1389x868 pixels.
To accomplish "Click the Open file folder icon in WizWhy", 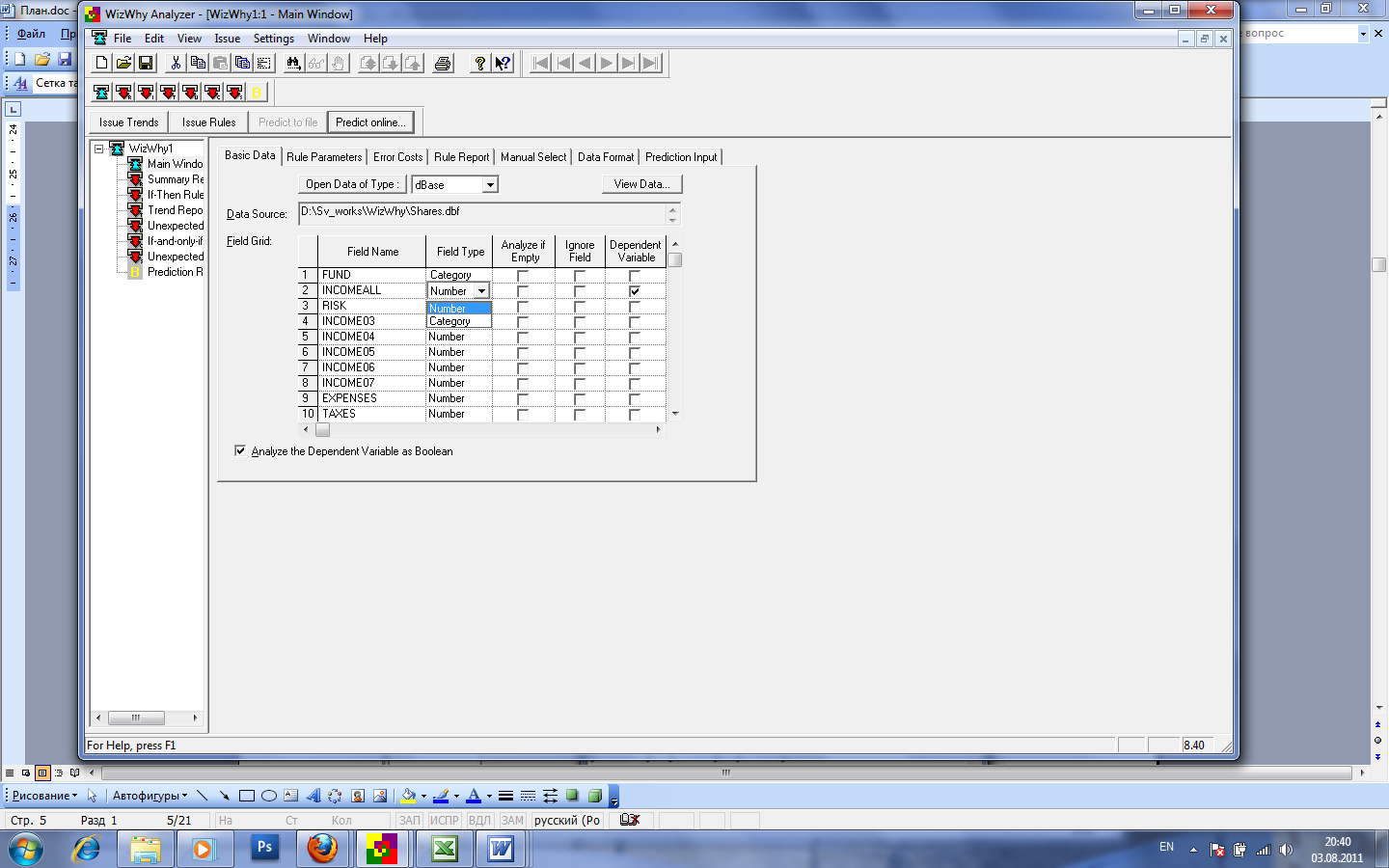I will (x=123, y=63).
